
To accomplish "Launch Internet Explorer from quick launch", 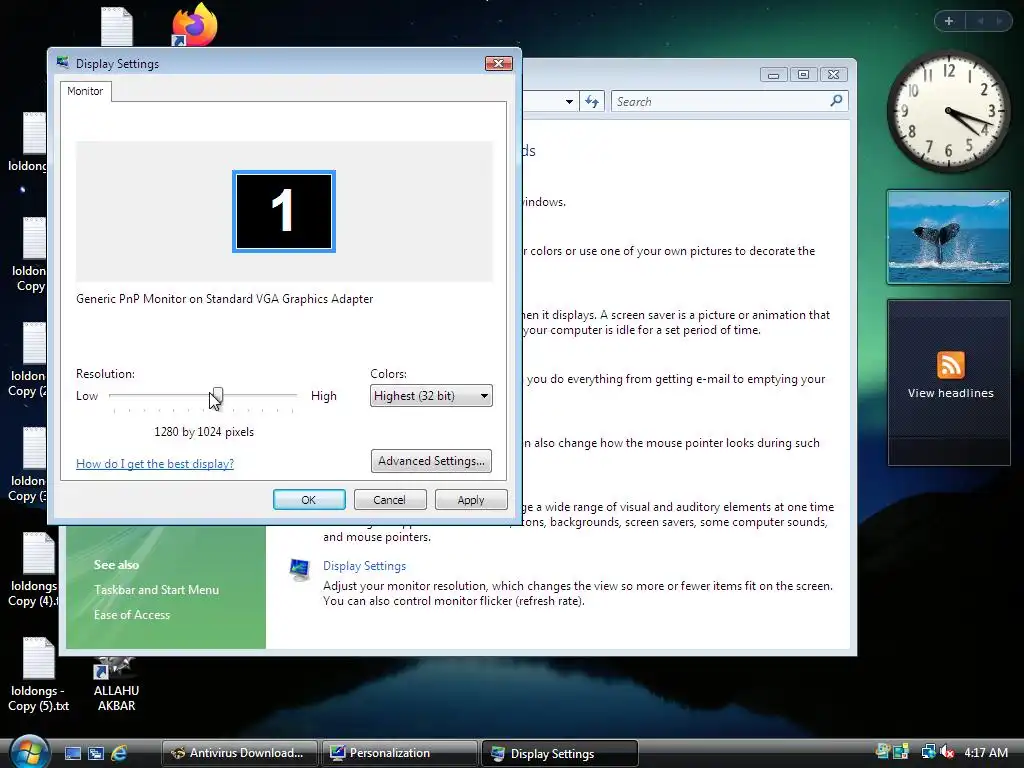I will point(118,753).
